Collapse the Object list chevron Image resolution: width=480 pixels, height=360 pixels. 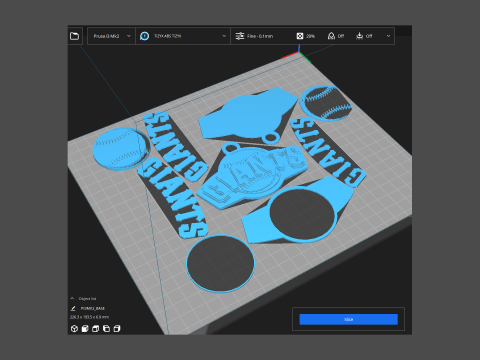[x=72, y=298]
